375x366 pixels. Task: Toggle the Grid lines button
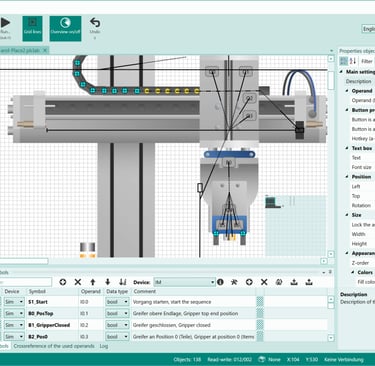pos(32,28)
